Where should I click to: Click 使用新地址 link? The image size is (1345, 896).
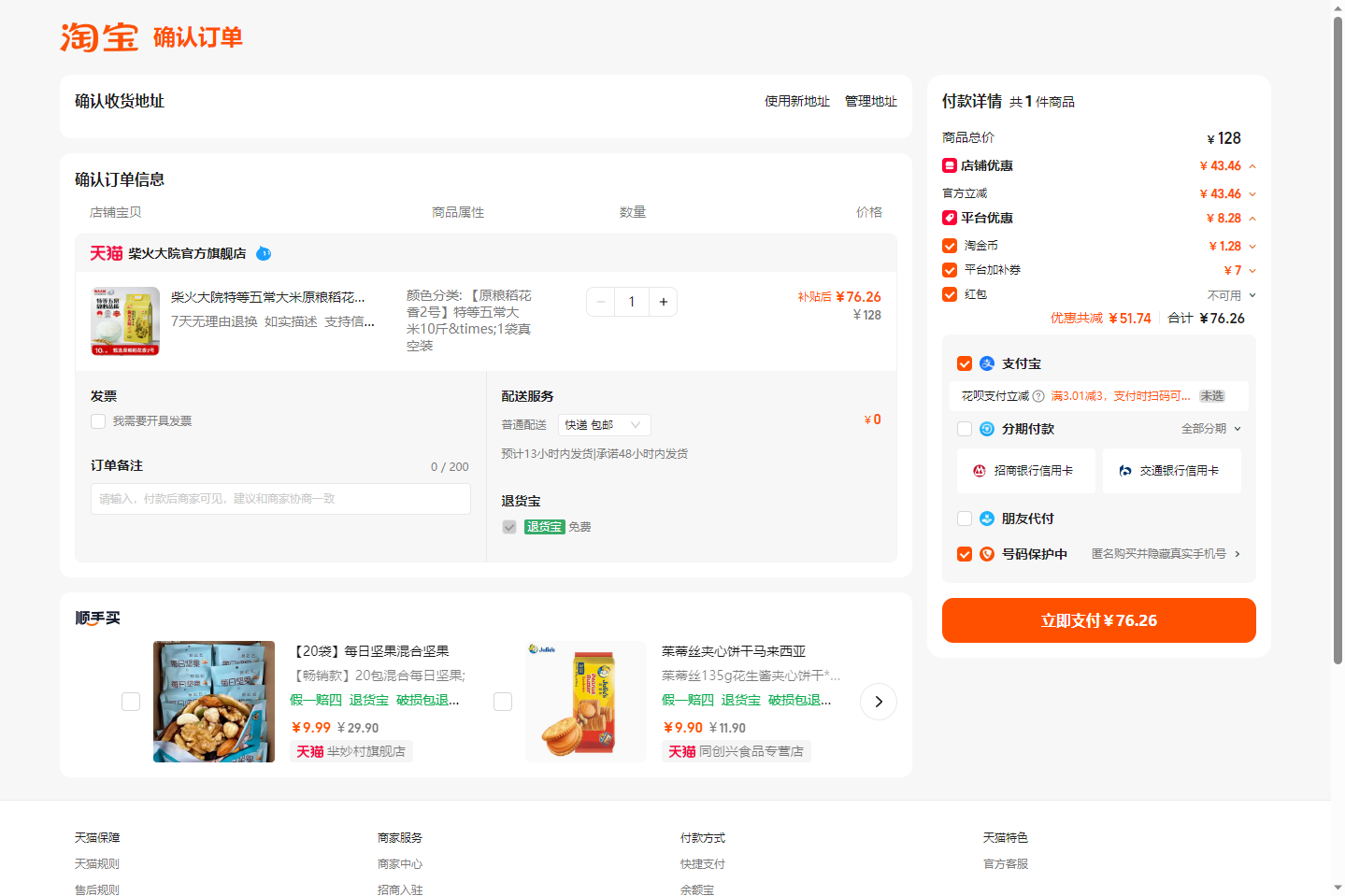tap(797, 101)
